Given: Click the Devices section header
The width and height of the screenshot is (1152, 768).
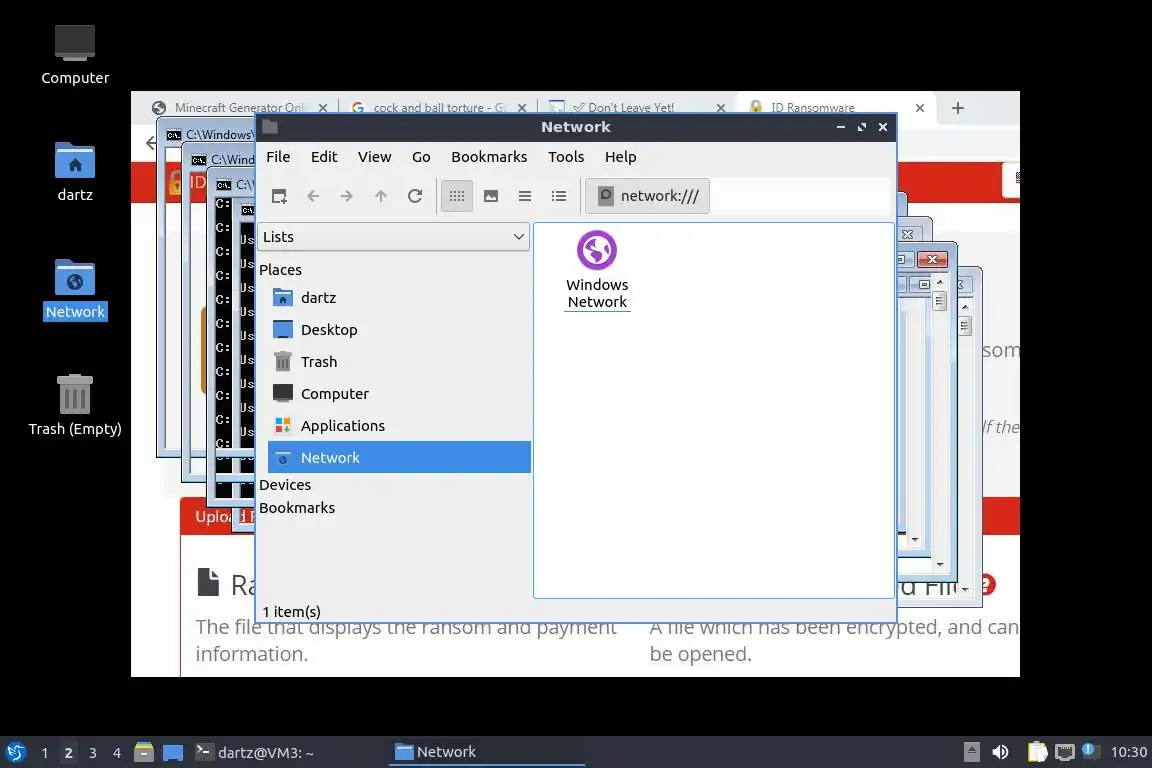Looking at the screenshot, I should [285, 485].
